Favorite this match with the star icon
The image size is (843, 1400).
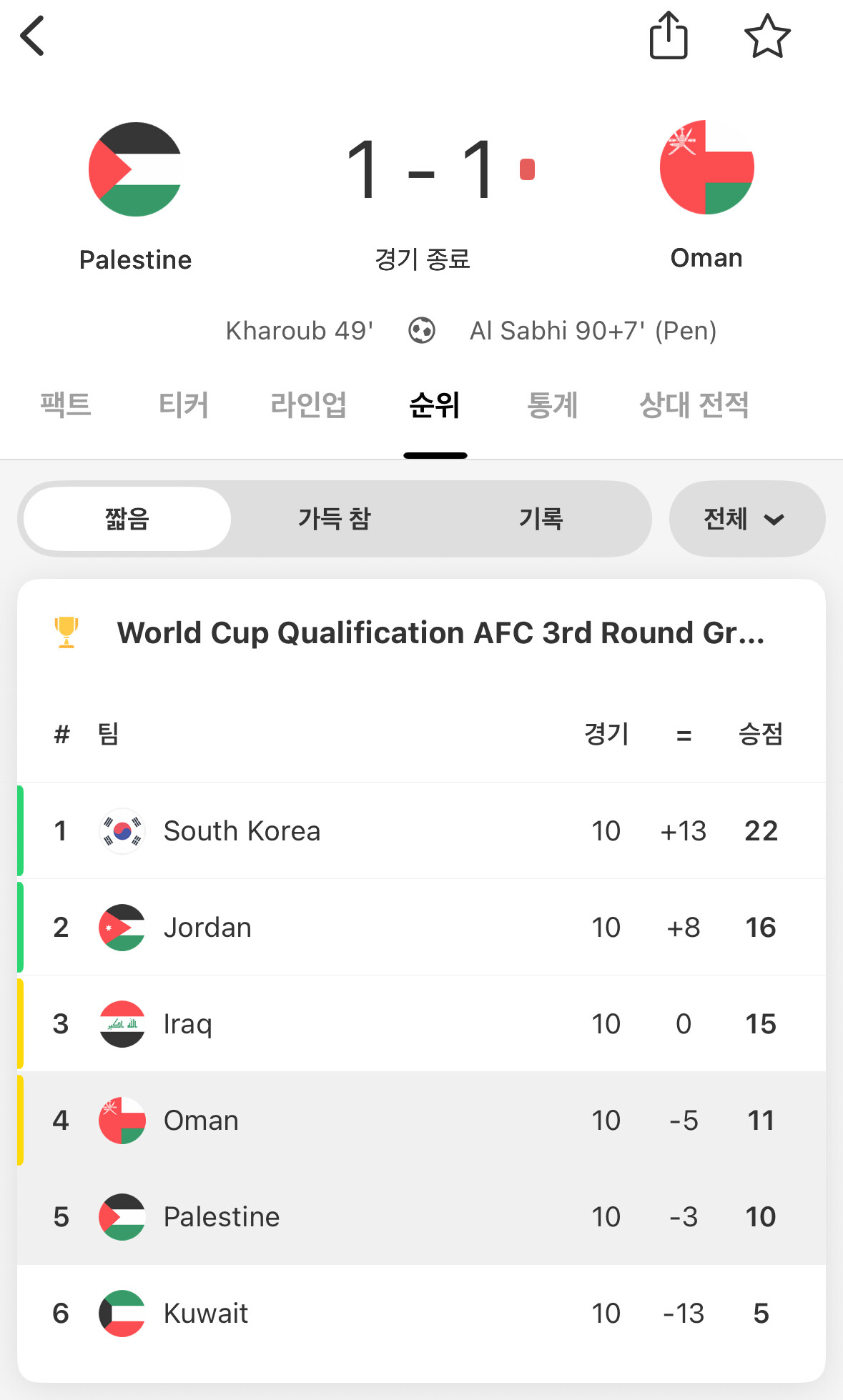click(767, 36)
